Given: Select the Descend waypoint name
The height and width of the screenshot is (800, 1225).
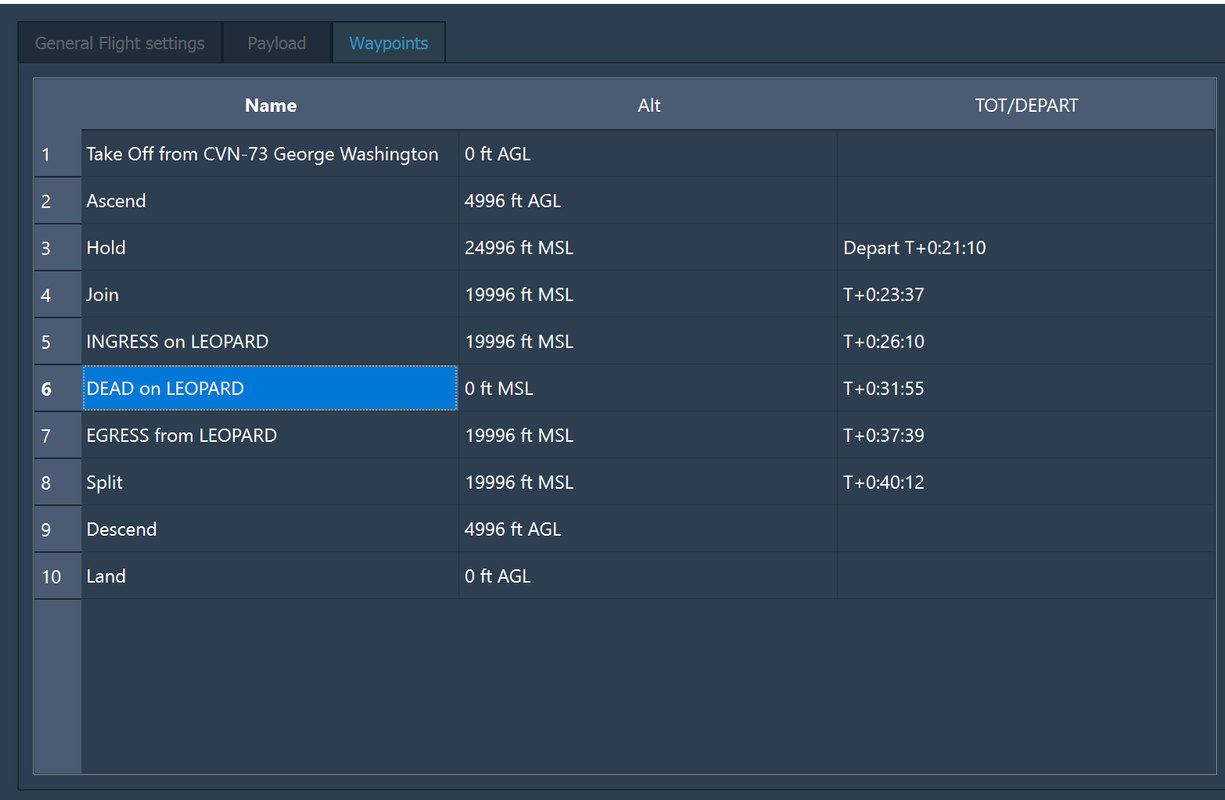Looking at the screenshot, I should 270,530.
